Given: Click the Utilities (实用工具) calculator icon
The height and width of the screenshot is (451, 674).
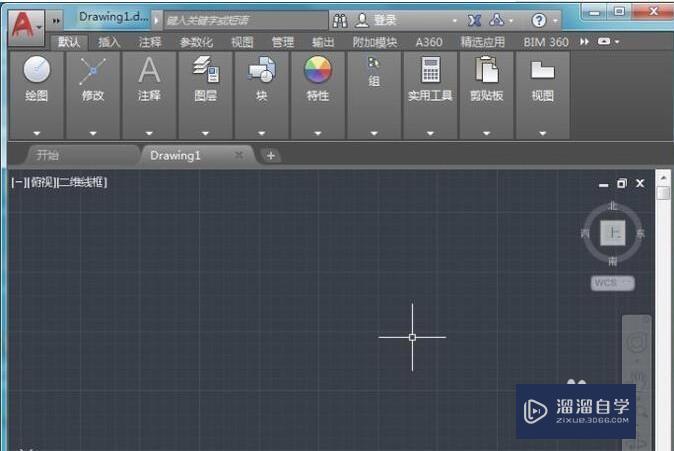Looking at the screenshot, I should 430,69.
